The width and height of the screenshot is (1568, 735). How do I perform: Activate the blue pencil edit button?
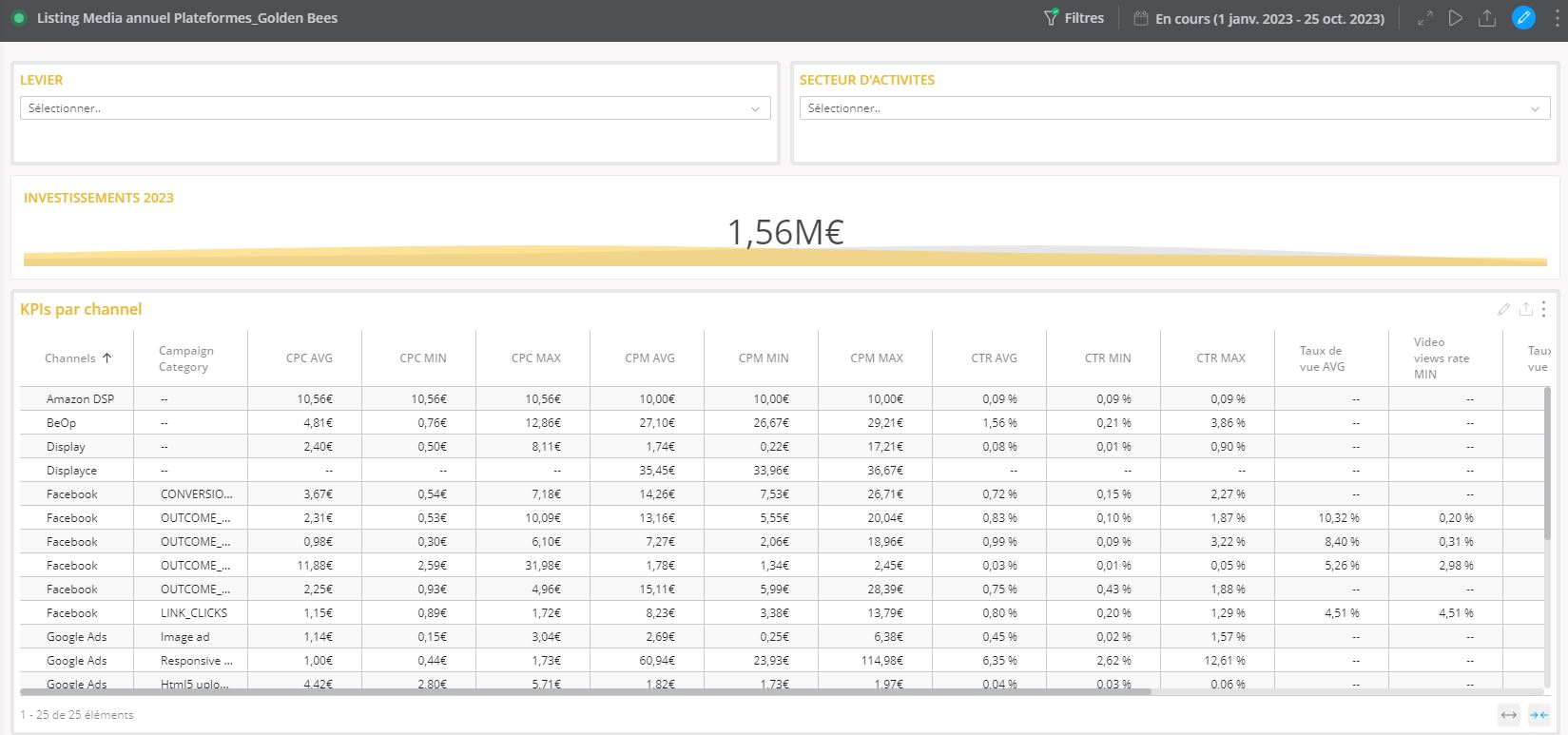tap(1523, 18)
